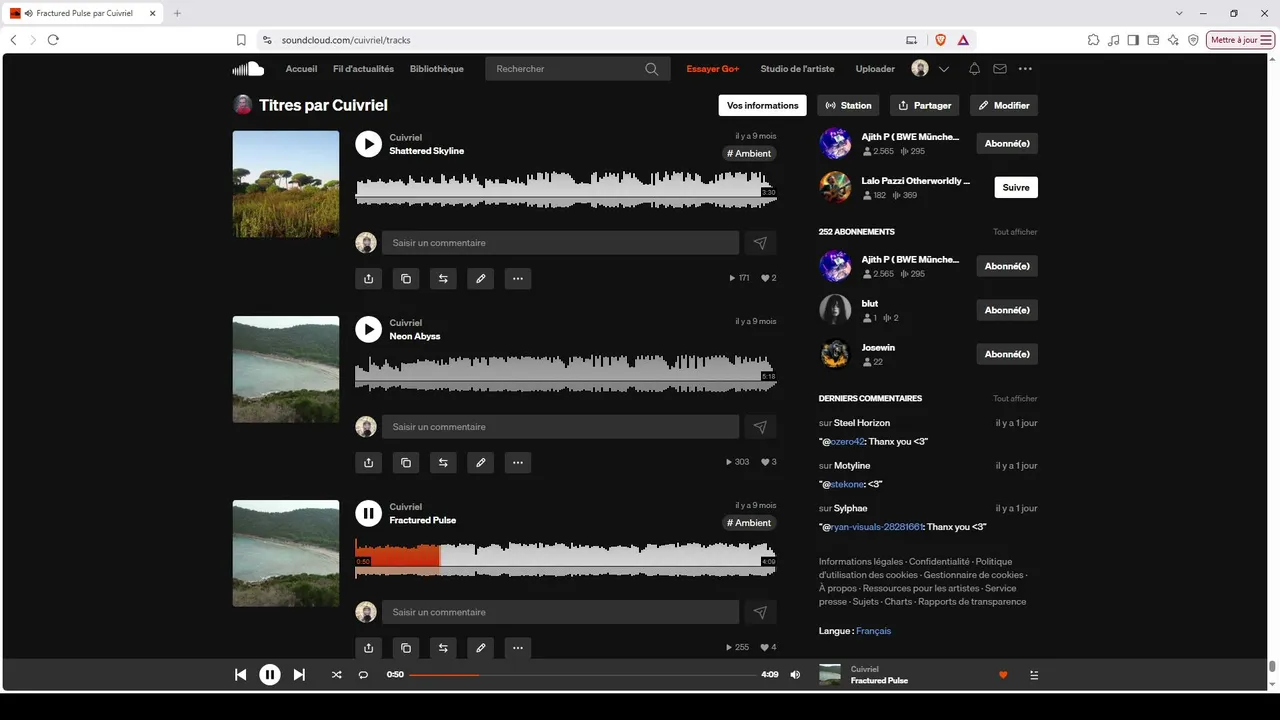Open the notifications bell
Viewport: 1280px width, 720px height.
pos(974,69)
